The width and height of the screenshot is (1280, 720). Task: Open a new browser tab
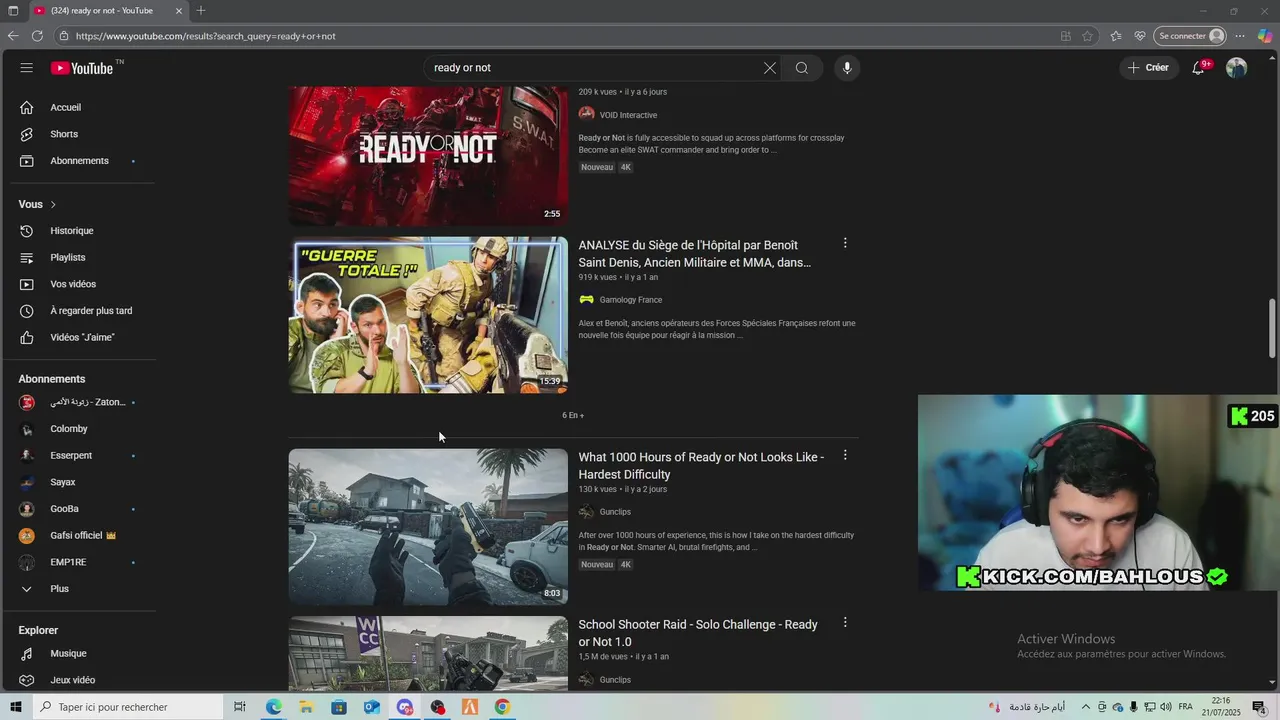pos(201,11)
